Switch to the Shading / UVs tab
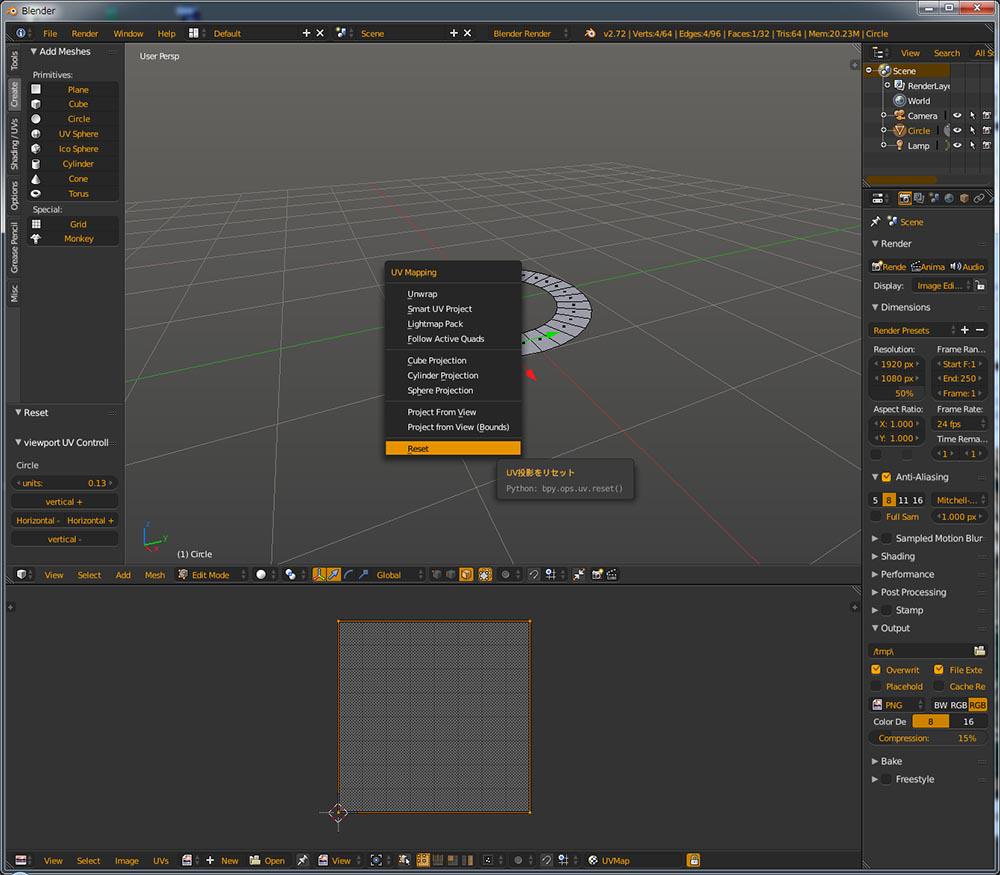Image resolution: width=1000 pixels, height=875 pixels. 14,144
